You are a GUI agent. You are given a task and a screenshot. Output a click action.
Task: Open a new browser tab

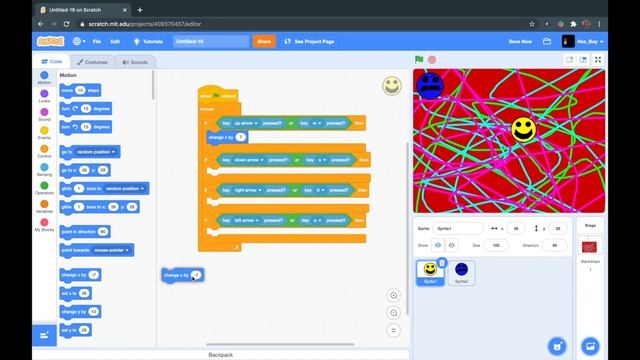pyautogui.click(x=140, y=10)
